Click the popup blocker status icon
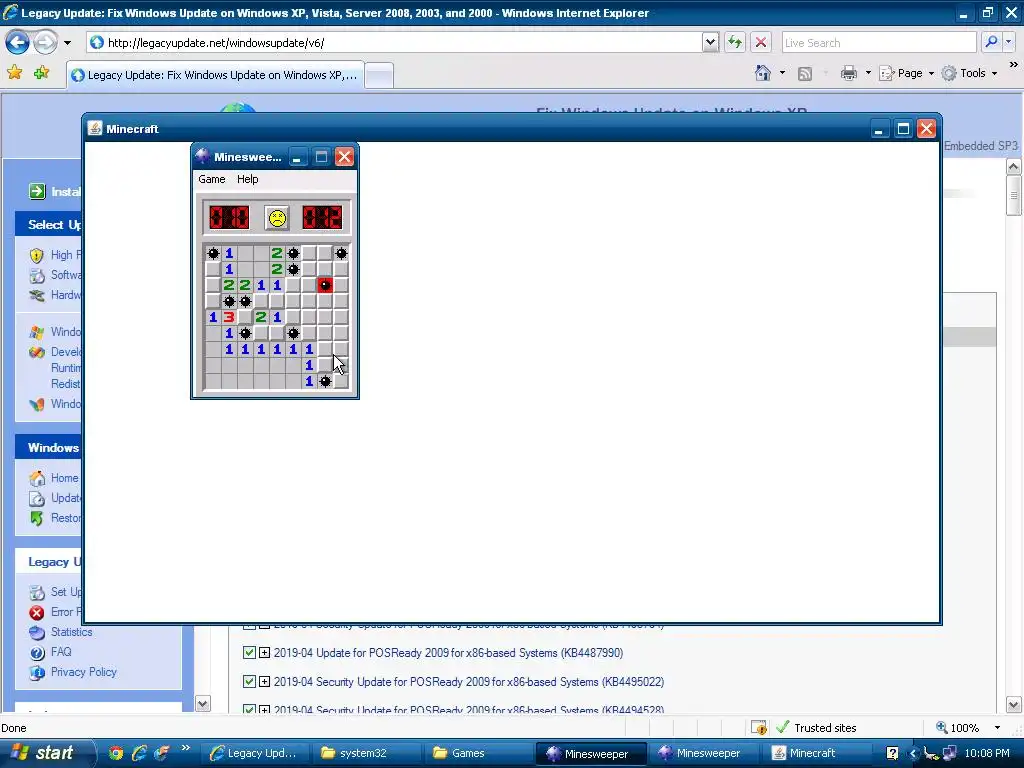The image size is (1024, 768). 758,728
